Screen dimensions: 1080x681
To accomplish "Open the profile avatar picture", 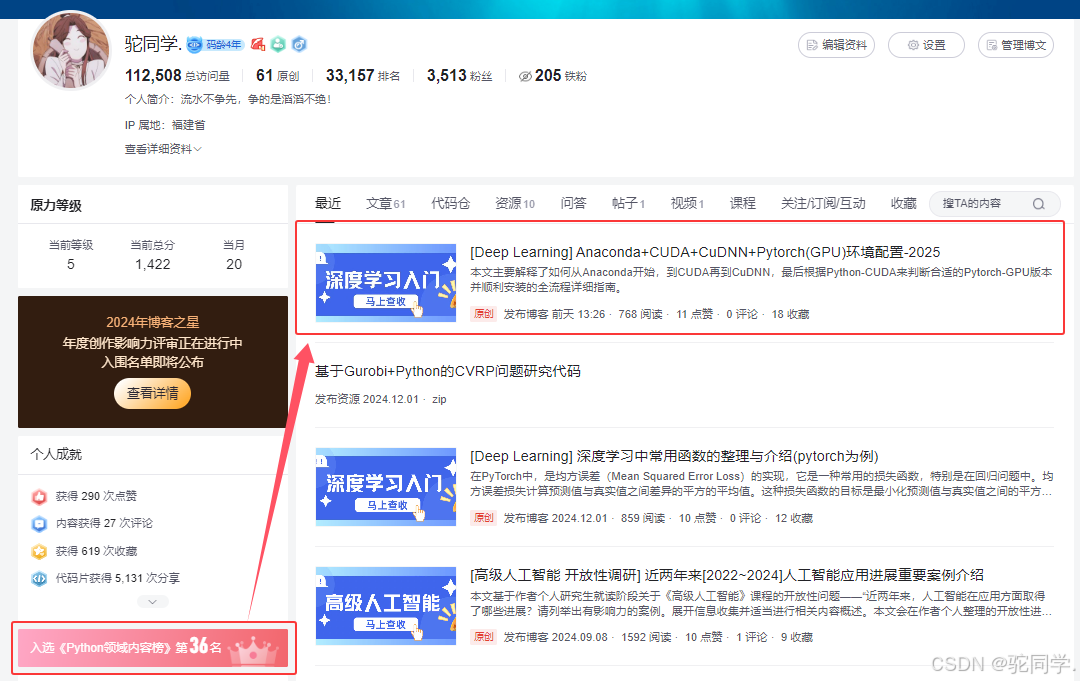I will (71, 50).
